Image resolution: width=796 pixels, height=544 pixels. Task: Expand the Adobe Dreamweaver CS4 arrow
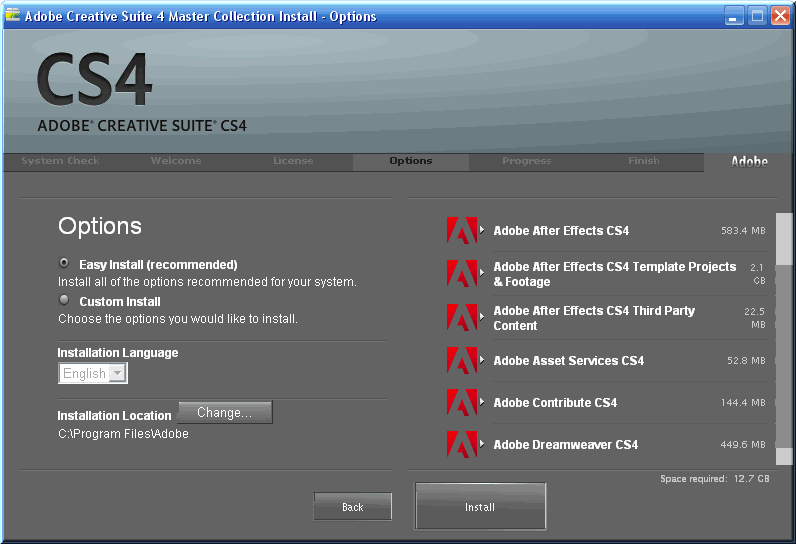[482, 444]
